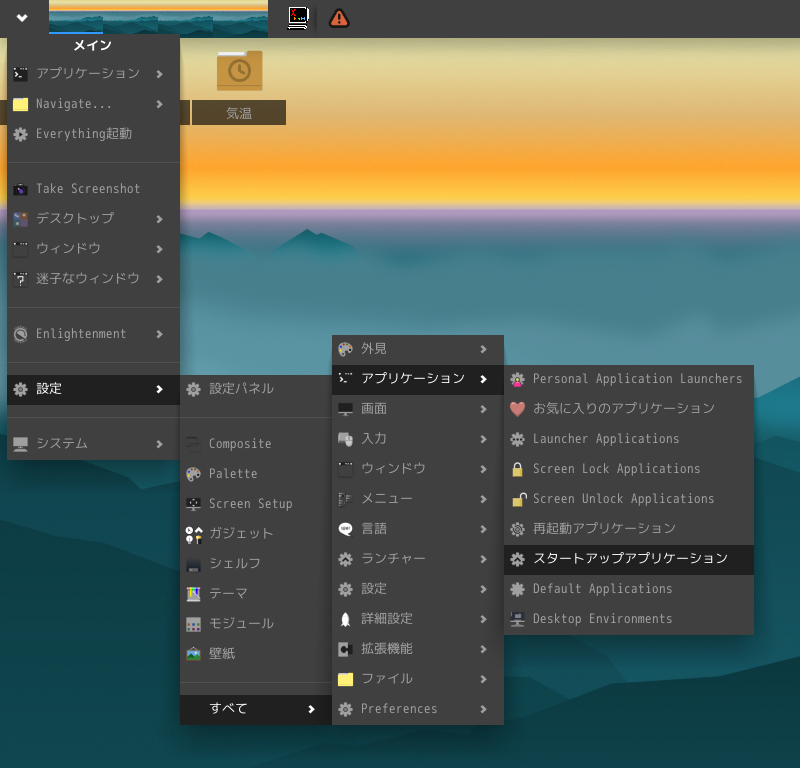Click the ガジェット gadget icon

(193, 534)
